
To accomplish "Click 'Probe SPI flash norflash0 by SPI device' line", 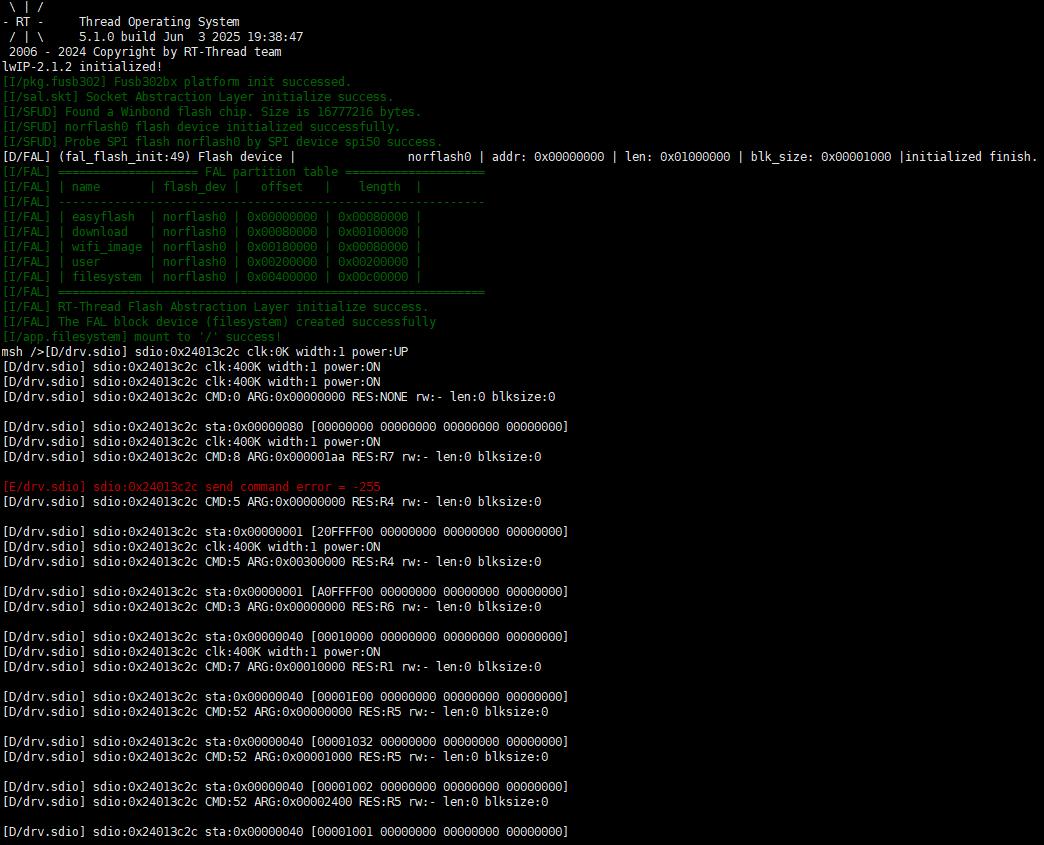I will [222, 142].
